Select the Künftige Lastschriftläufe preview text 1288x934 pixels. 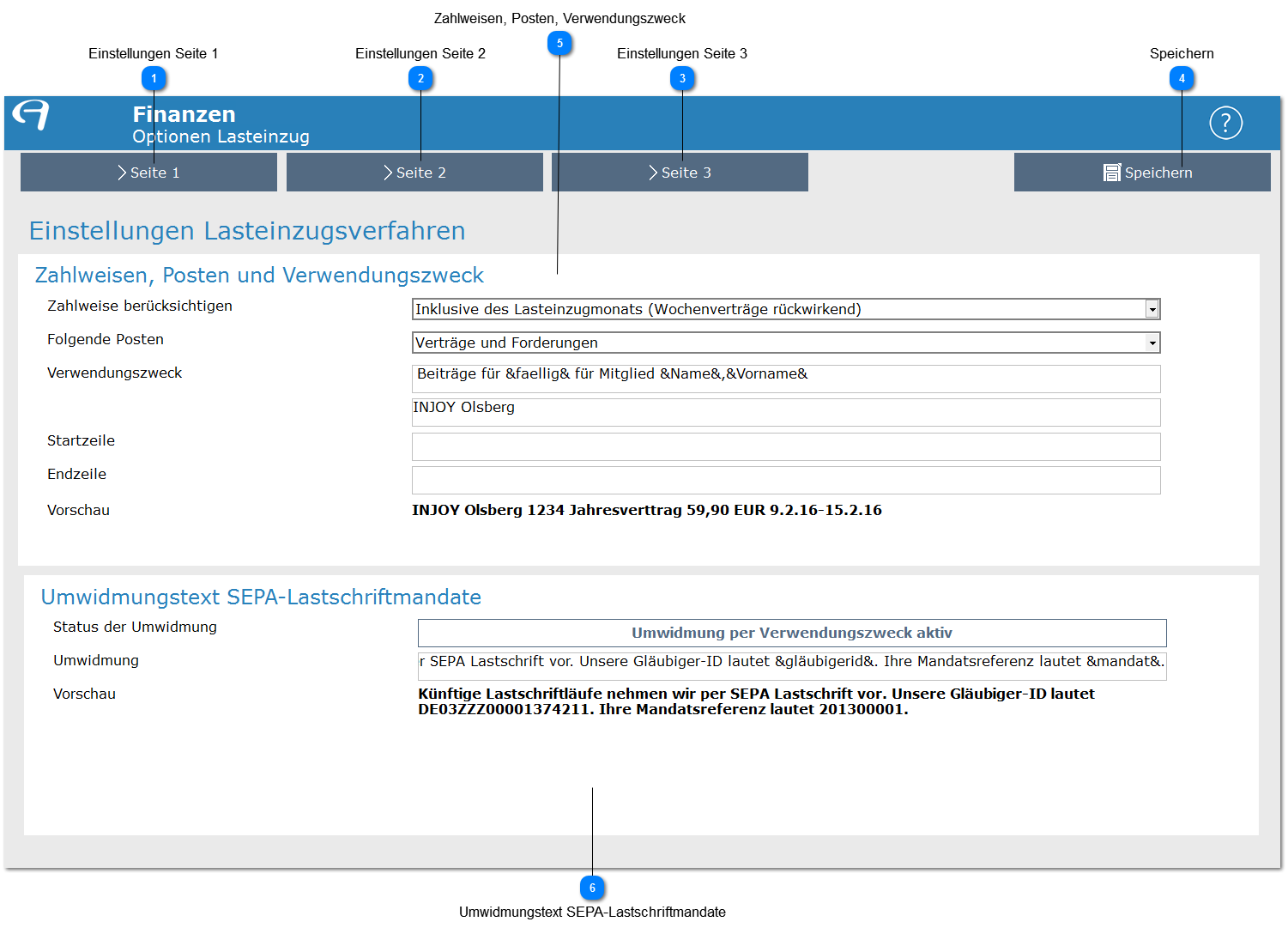pyautogui.click(x=756, y=701)
